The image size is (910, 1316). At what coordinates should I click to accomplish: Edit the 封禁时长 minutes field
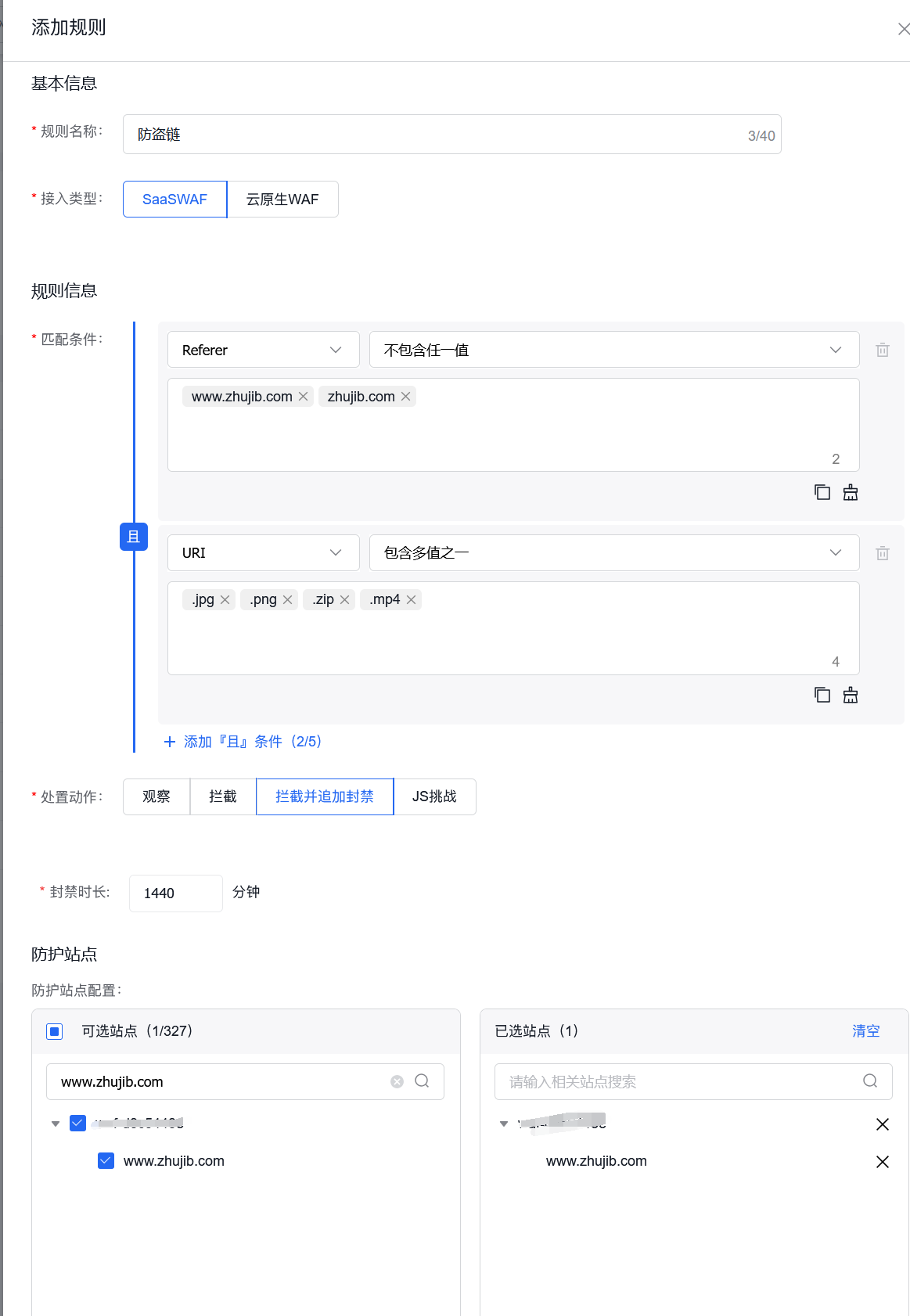pos(176,894)
